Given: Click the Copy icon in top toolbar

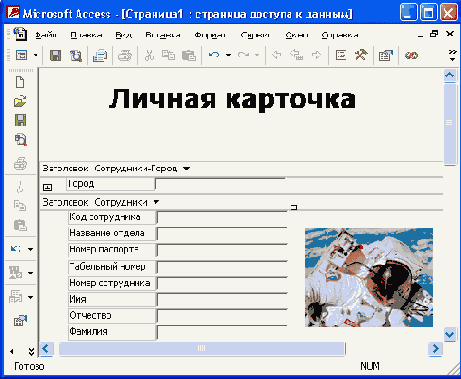Looking at the screenshot, I should [x=168, y=55].
